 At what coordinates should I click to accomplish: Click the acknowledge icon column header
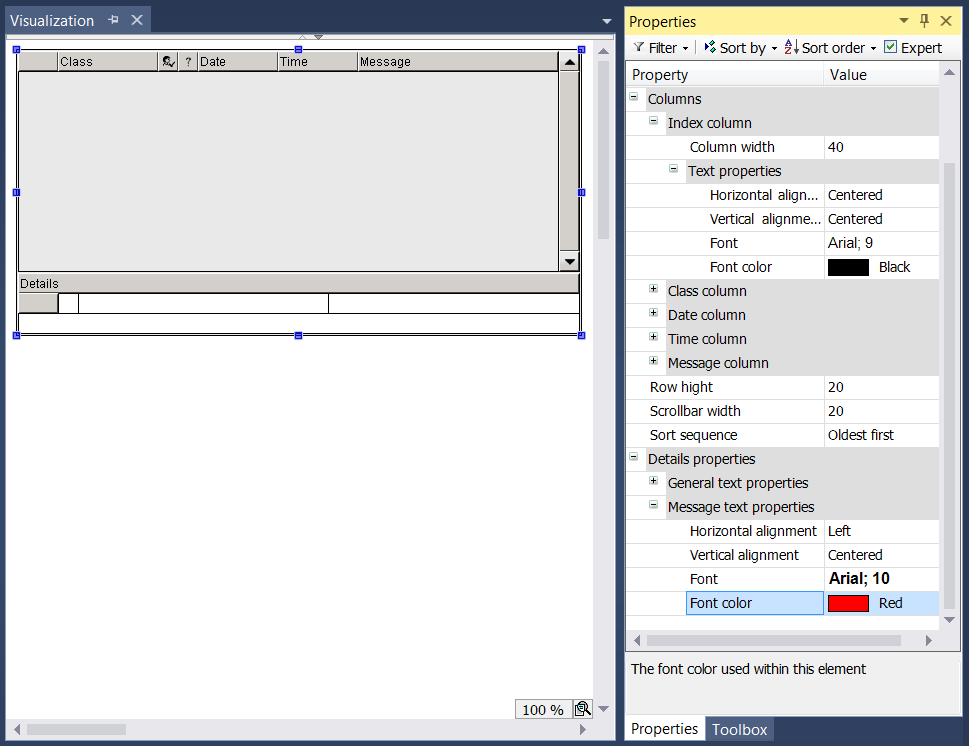168,61
